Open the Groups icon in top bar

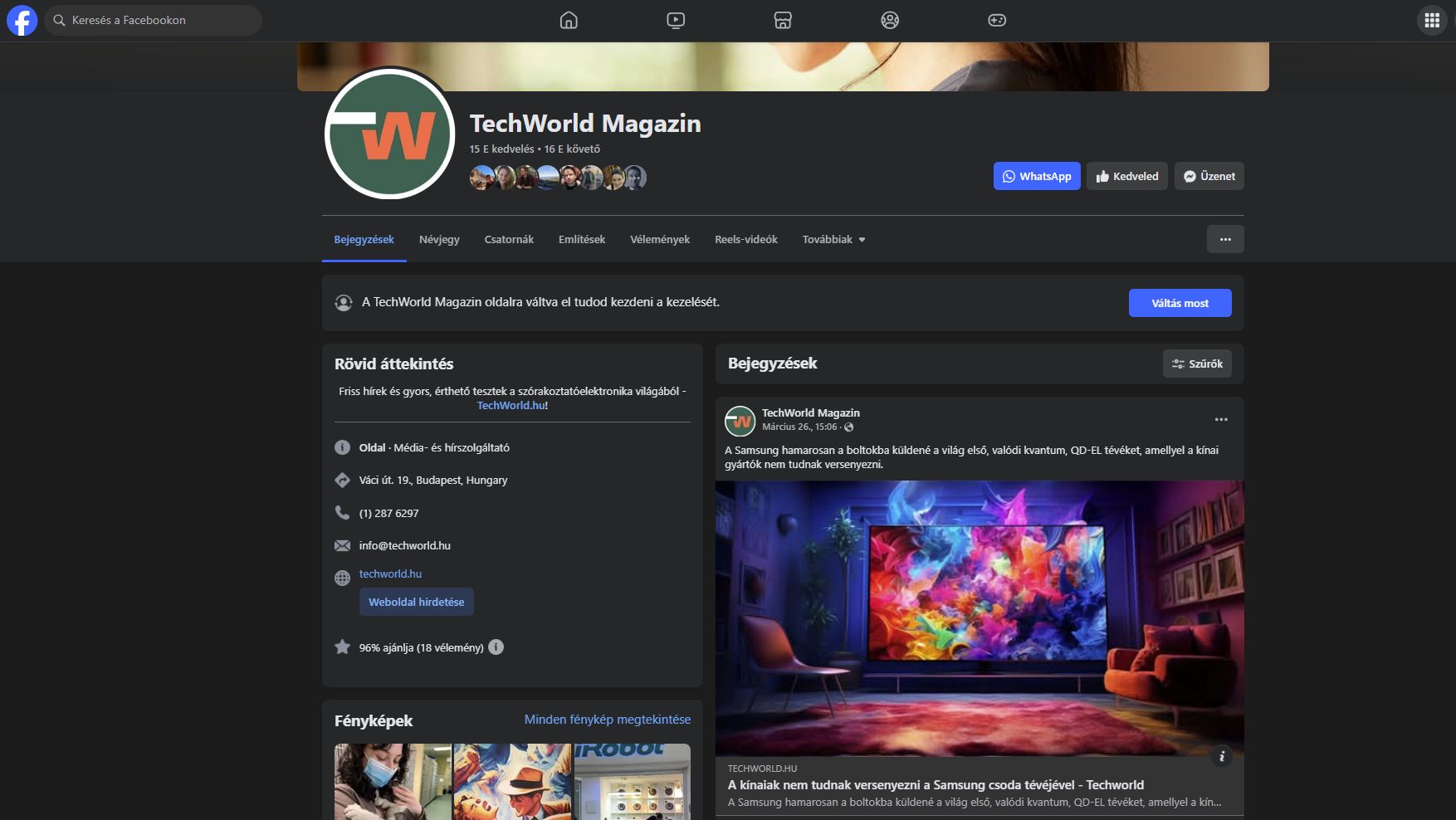pos(890,20)
